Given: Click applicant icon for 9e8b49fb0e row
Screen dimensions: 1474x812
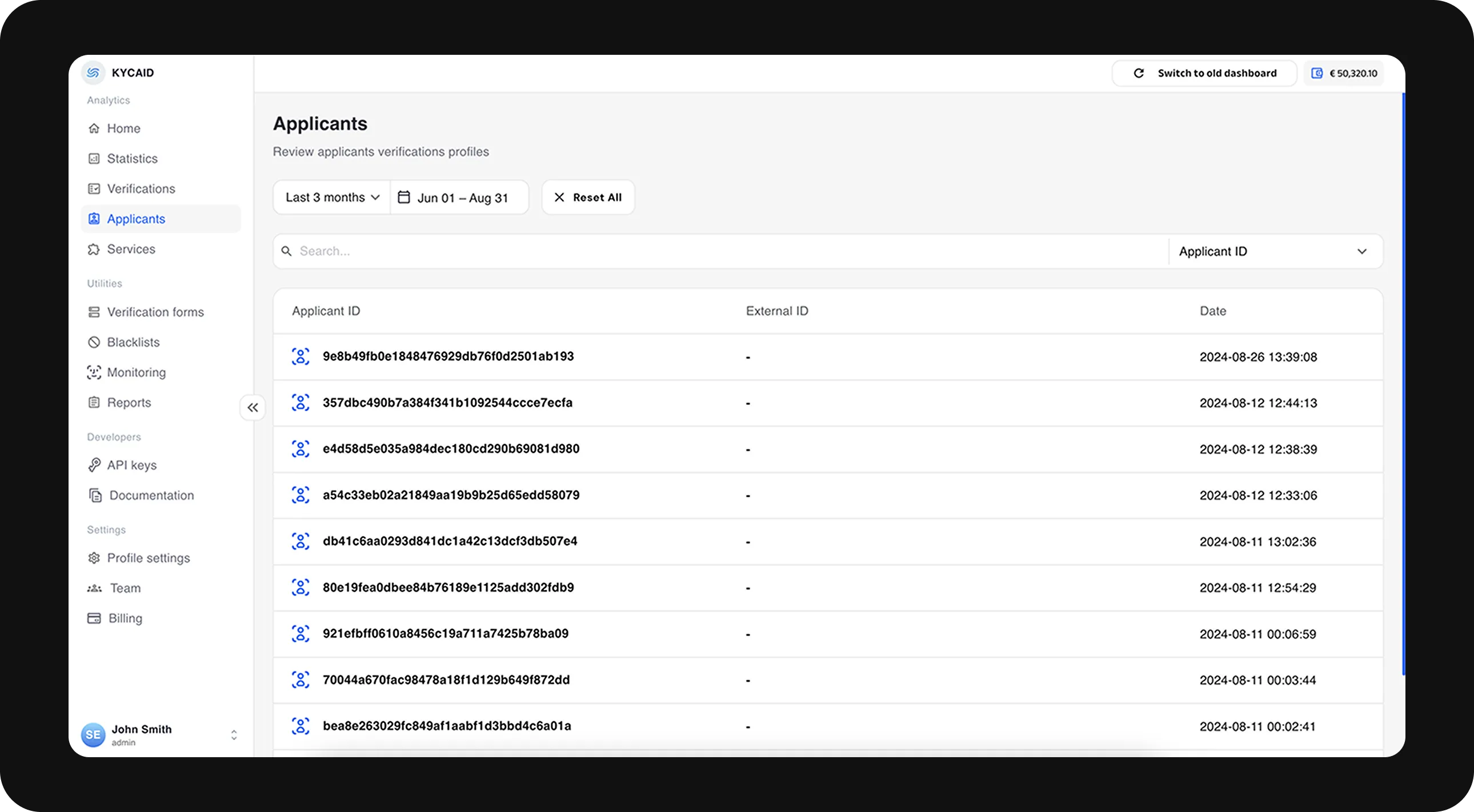Looking at the screenshot, I should coord(301,356).
